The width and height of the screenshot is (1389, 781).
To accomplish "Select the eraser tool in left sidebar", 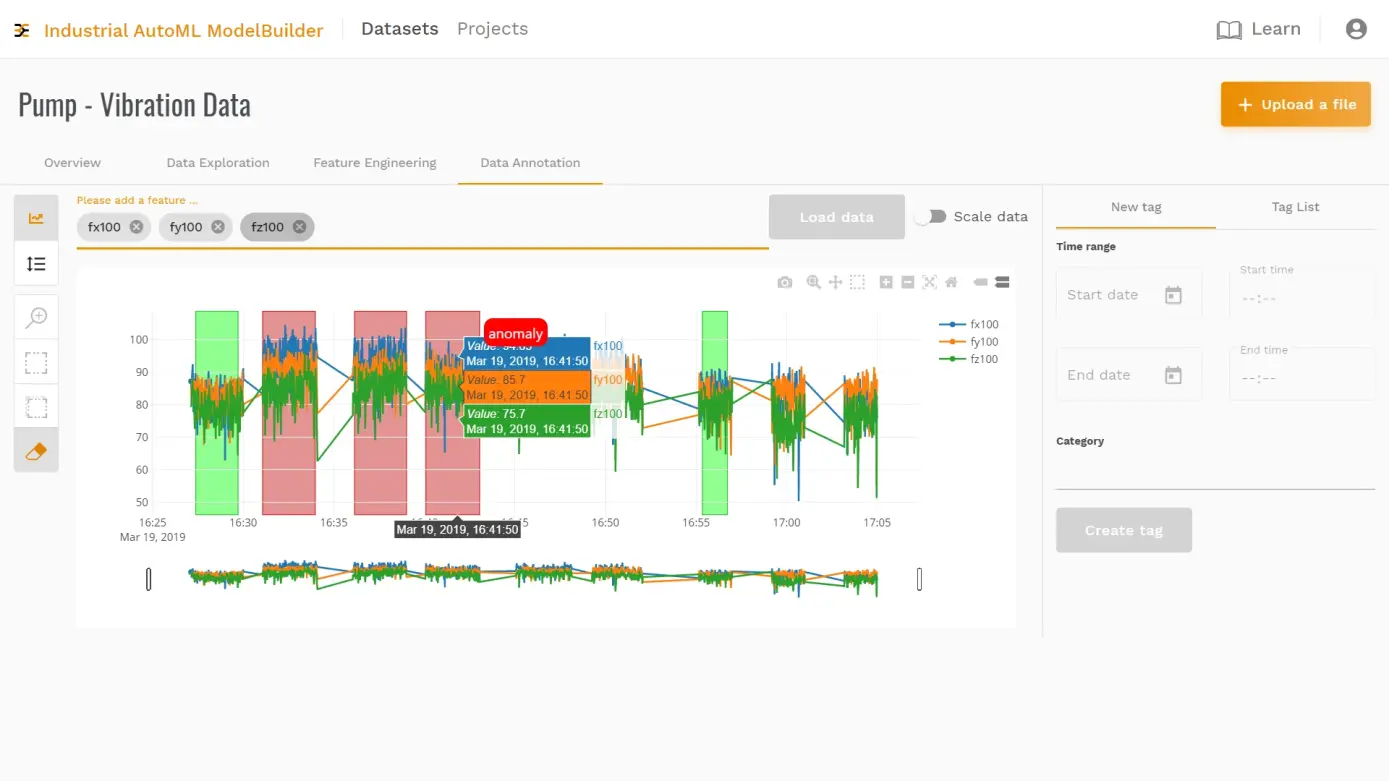I will click(x=36, y=451).
